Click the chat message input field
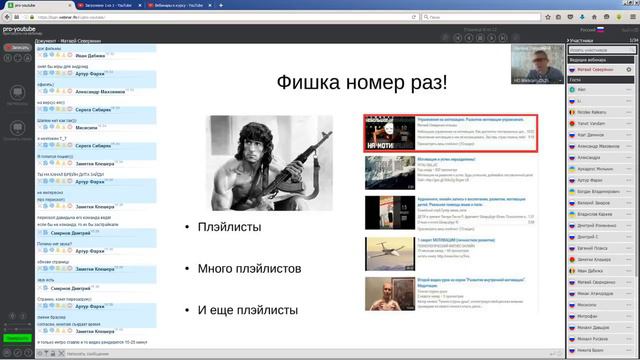The image size is (640, 360). click(306, 354)
